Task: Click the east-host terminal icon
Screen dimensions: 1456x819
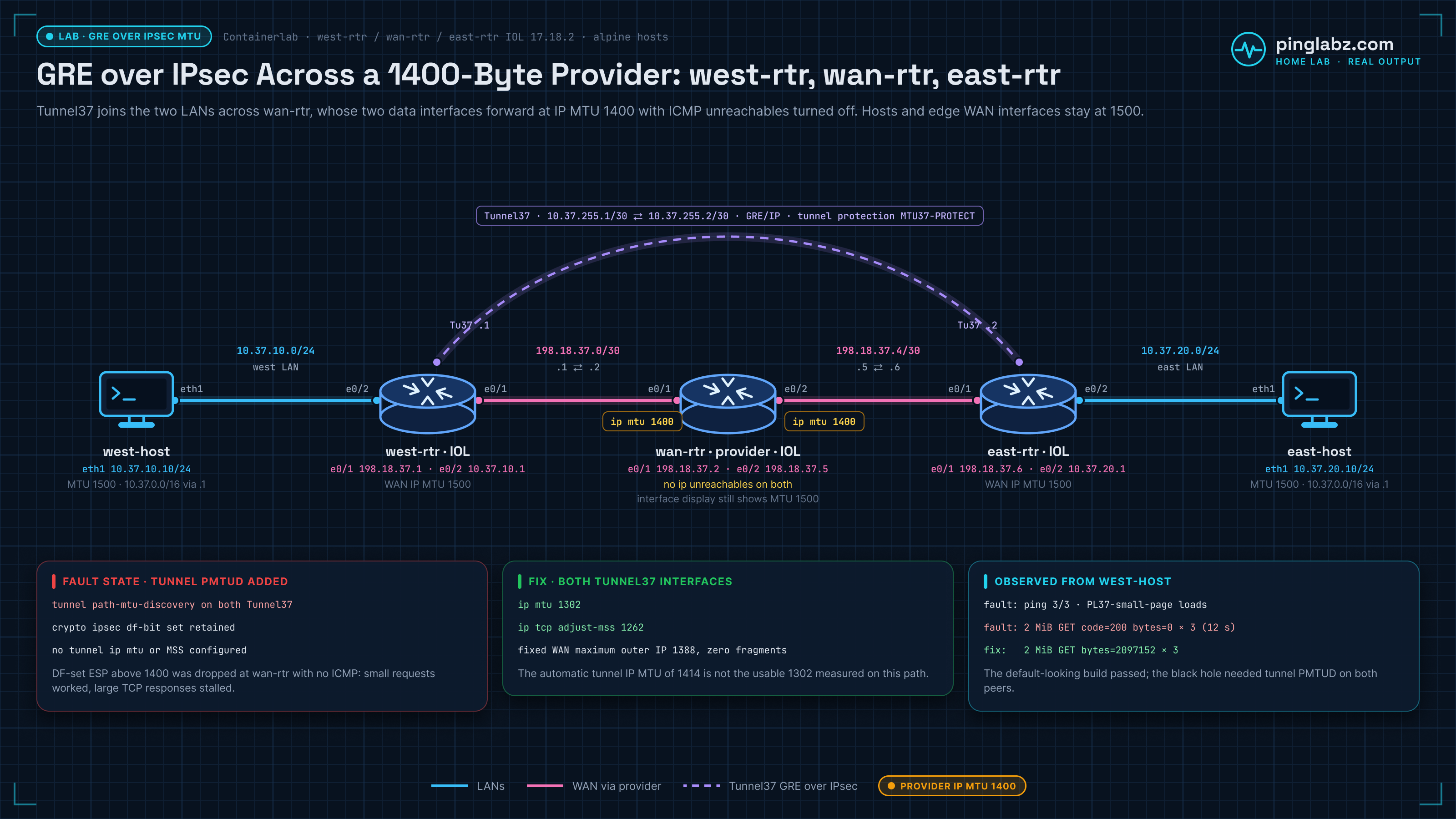Action: click(1319, 399)
